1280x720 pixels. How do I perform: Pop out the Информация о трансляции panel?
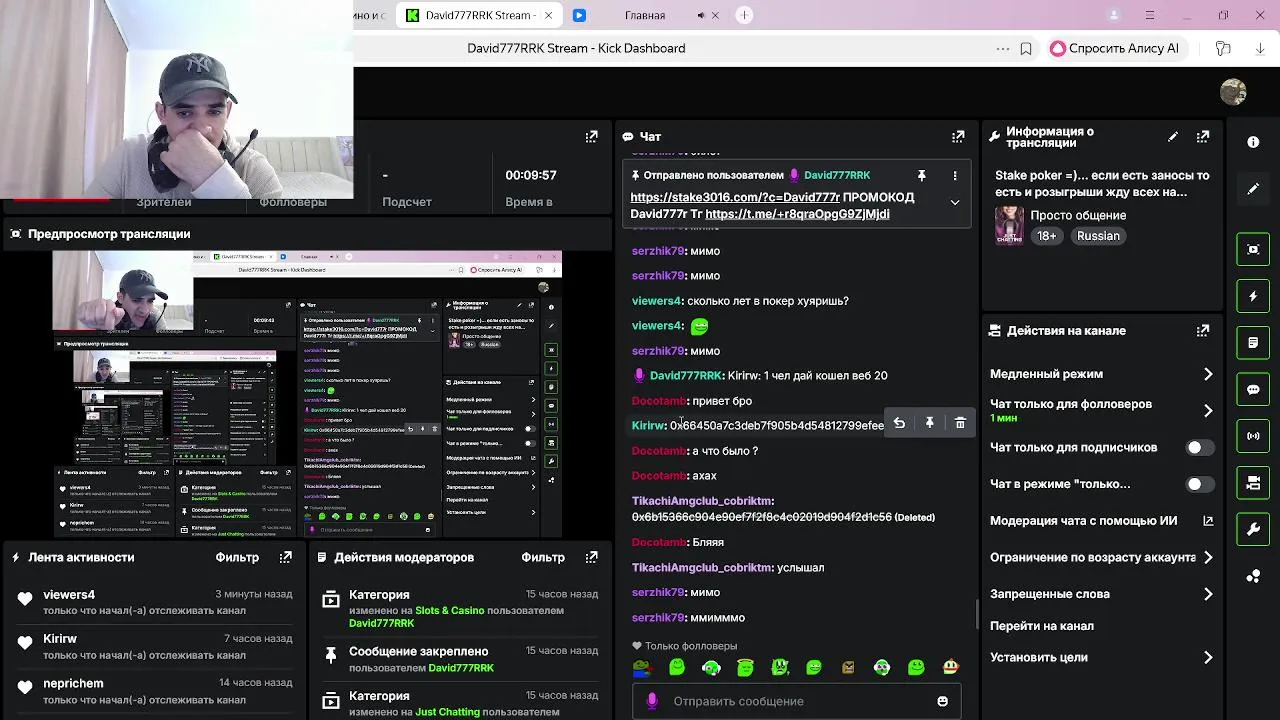1203,136
